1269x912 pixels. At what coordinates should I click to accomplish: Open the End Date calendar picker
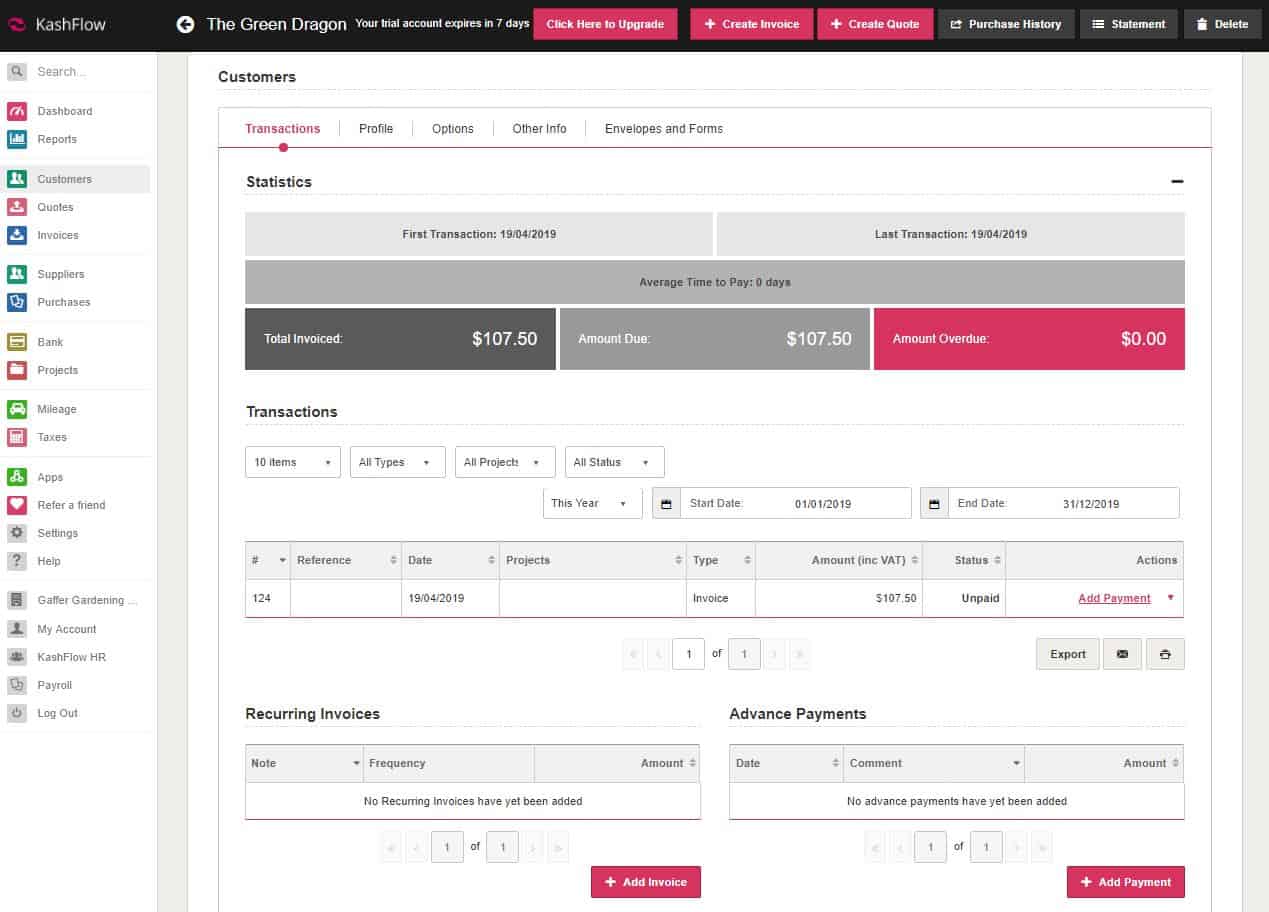(934, 503)
